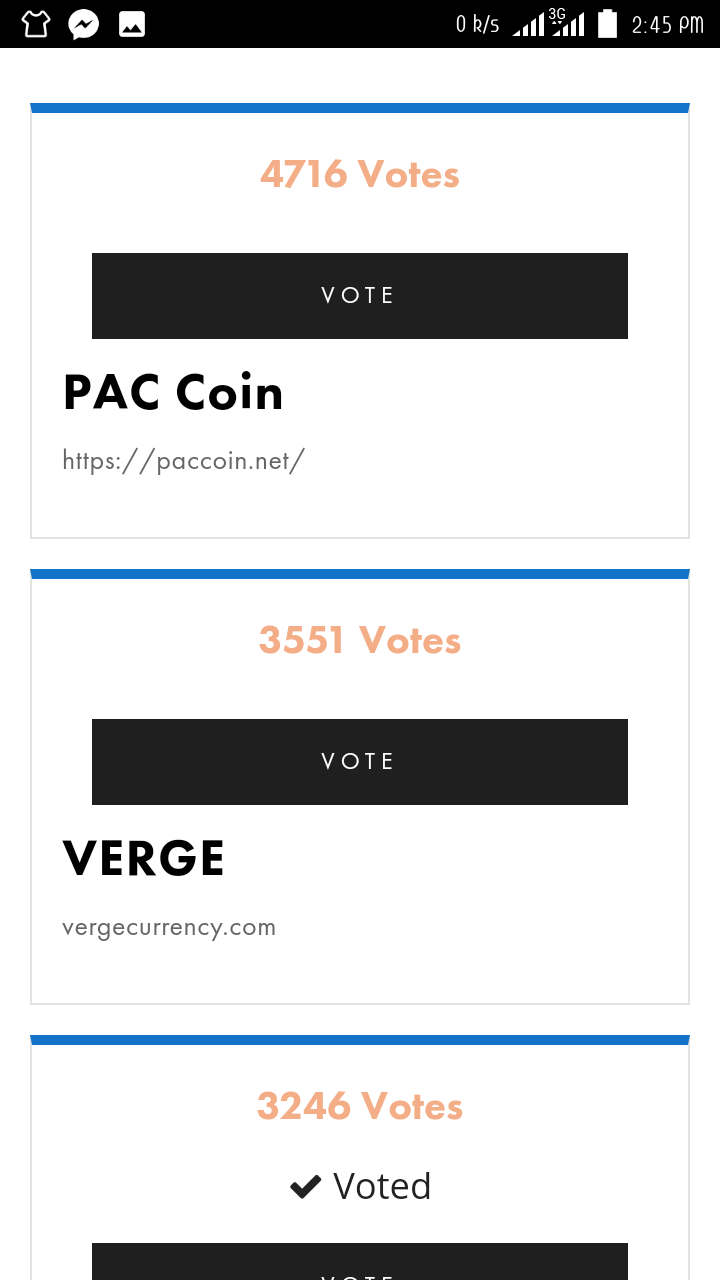Tap the 2:45 PM clock

coord(667,25)
